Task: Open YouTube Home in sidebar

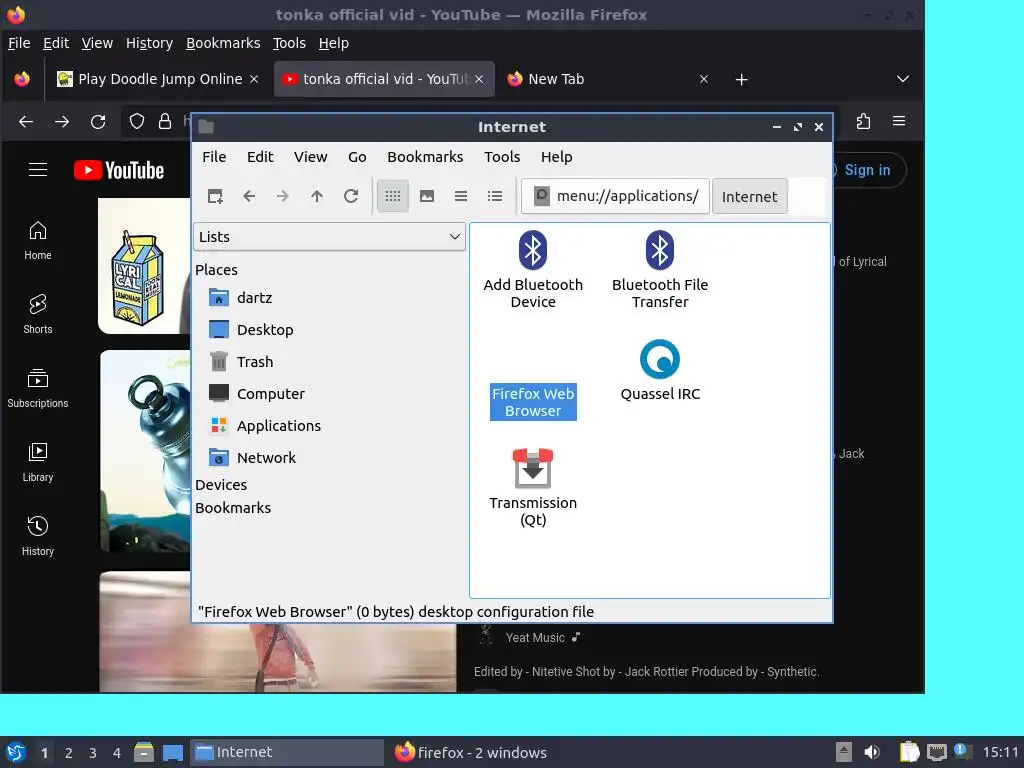Action: pyautogui.click(x=38, y=240)
